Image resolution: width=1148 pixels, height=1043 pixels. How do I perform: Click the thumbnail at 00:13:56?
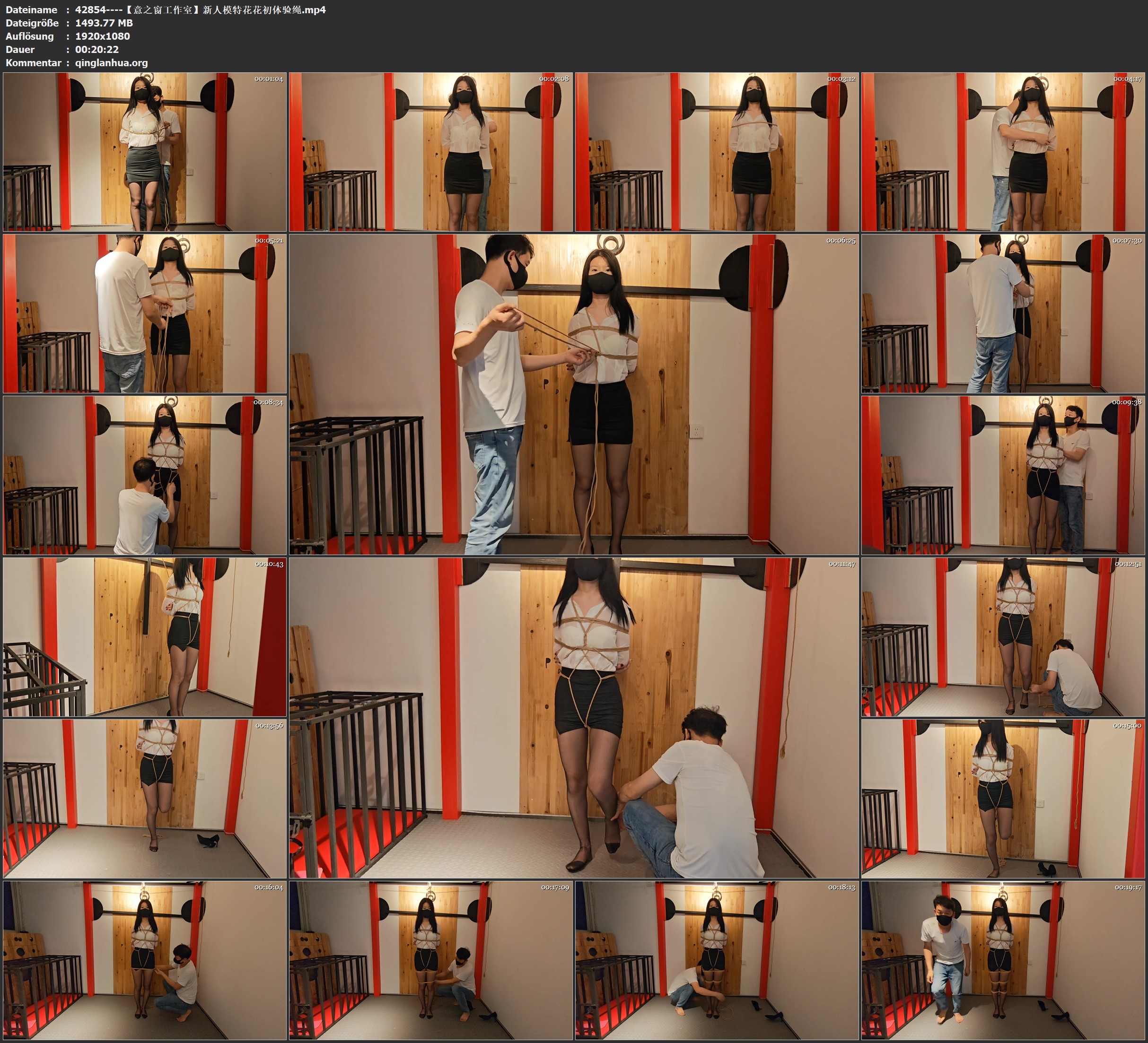click(145, 798)
